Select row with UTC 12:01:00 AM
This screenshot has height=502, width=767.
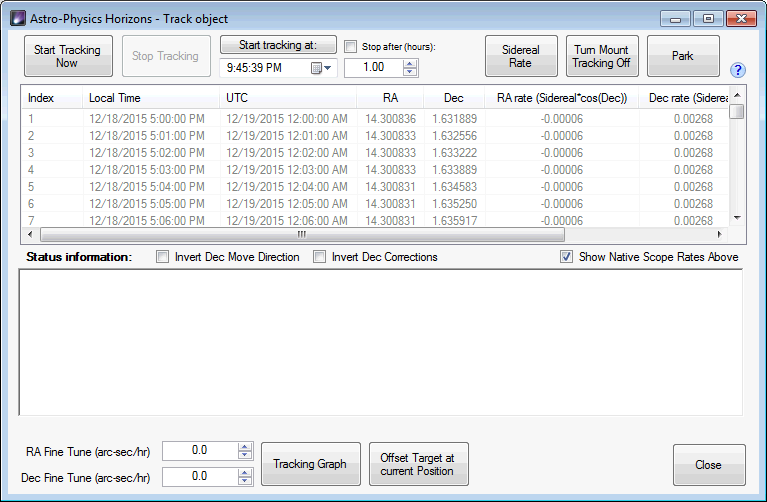tap(375, 136)
